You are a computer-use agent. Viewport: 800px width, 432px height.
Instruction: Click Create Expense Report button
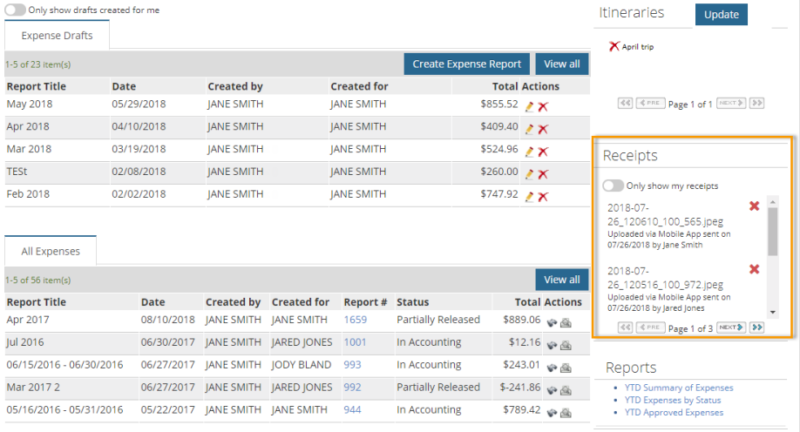467,64
